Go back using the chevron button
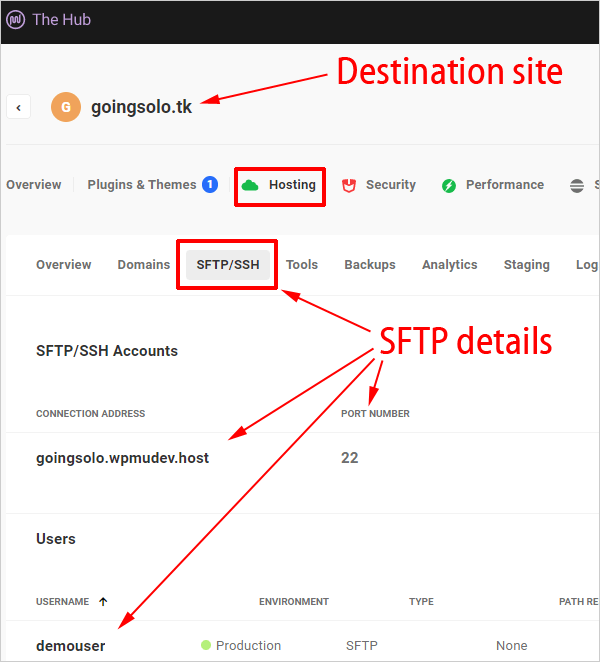The image size is (600, 662). 19,107
